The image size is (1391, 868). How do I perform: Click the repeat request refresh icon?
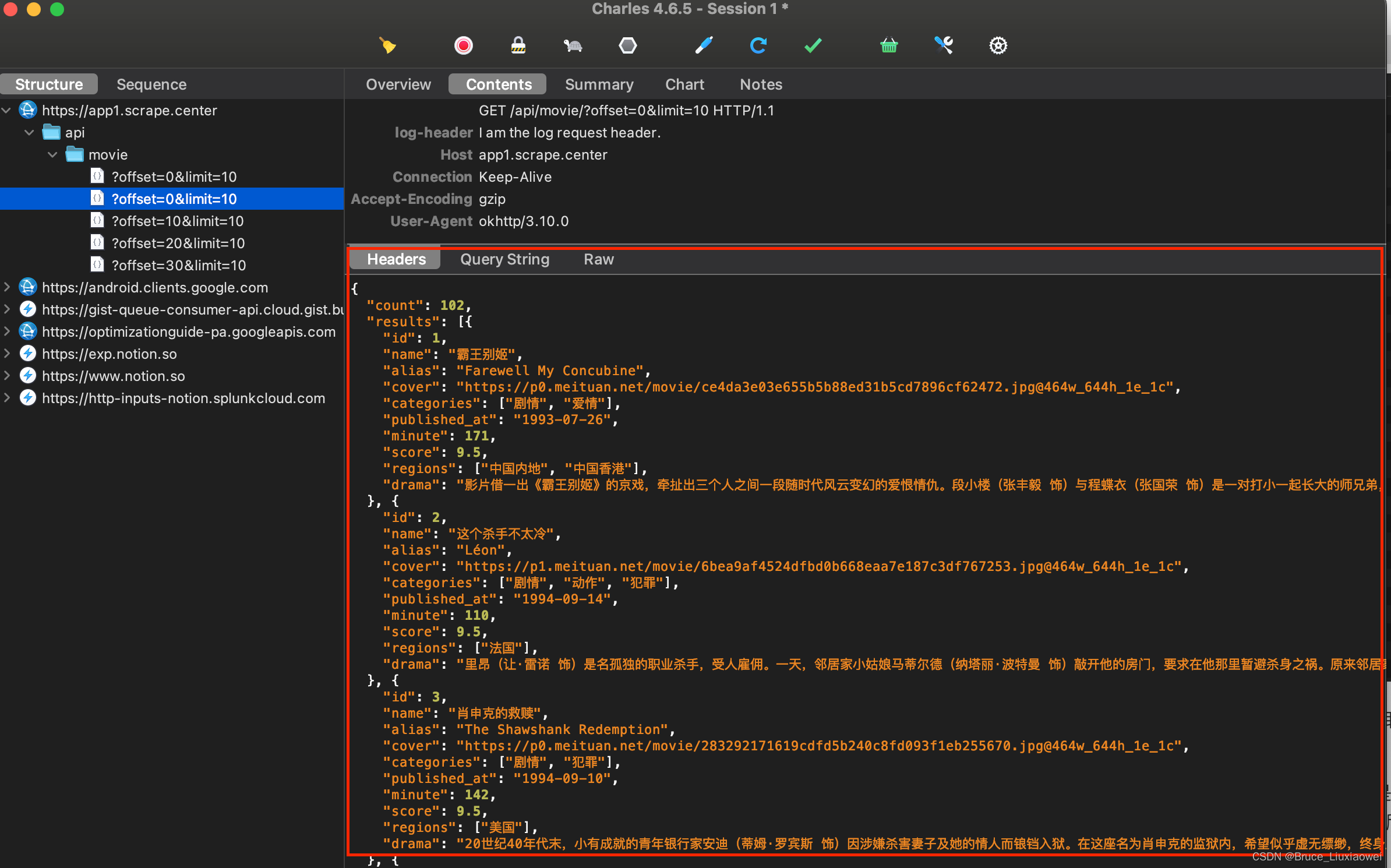click(758, 45)
